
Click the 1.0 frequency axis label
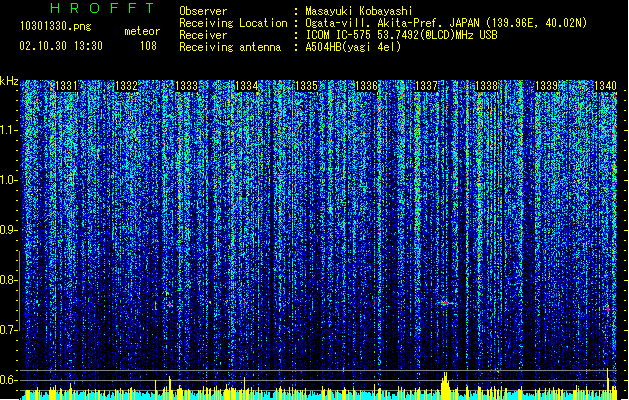pyautogui.click(x=8, y=180)
